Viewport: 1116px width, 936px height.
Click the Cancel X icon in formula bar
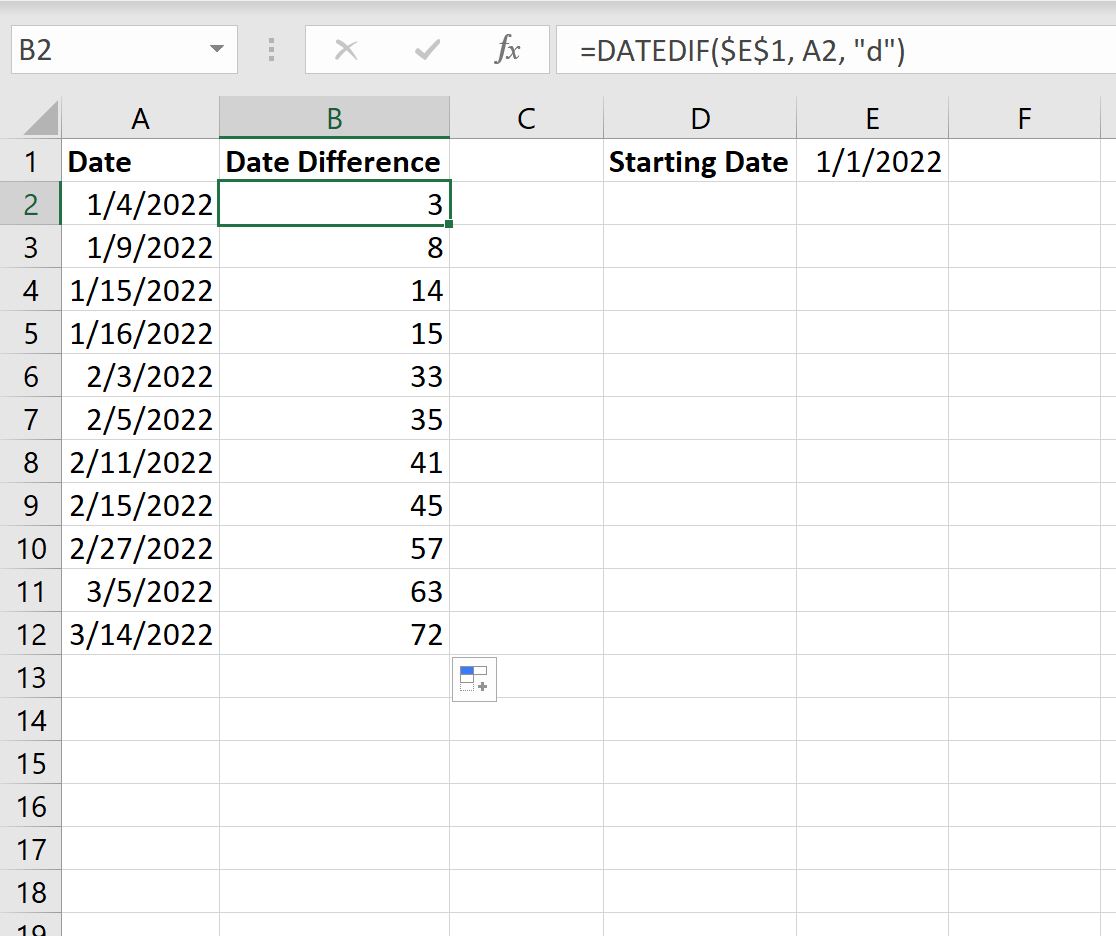pos(346,50)
